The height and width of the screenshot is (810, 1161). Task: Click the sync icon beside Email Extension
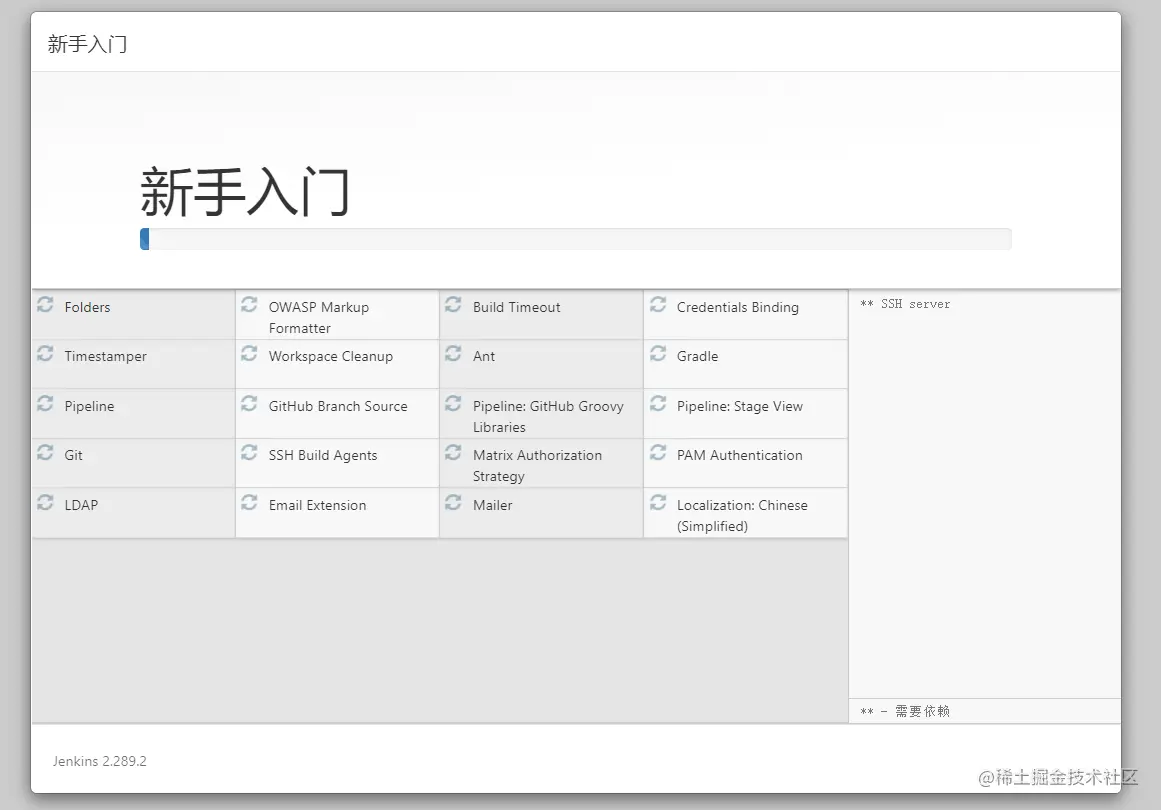click(250, 503)
